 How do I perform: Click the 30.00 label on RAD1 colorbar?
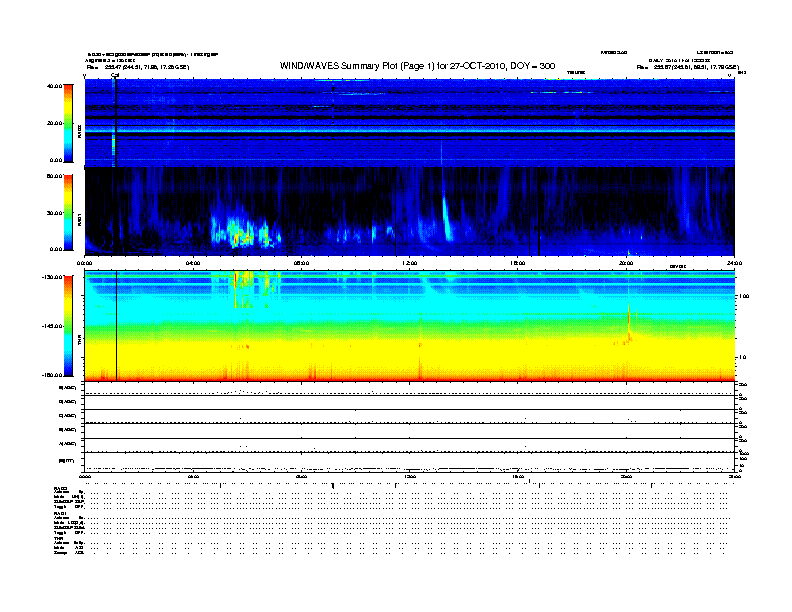point(54,213)
